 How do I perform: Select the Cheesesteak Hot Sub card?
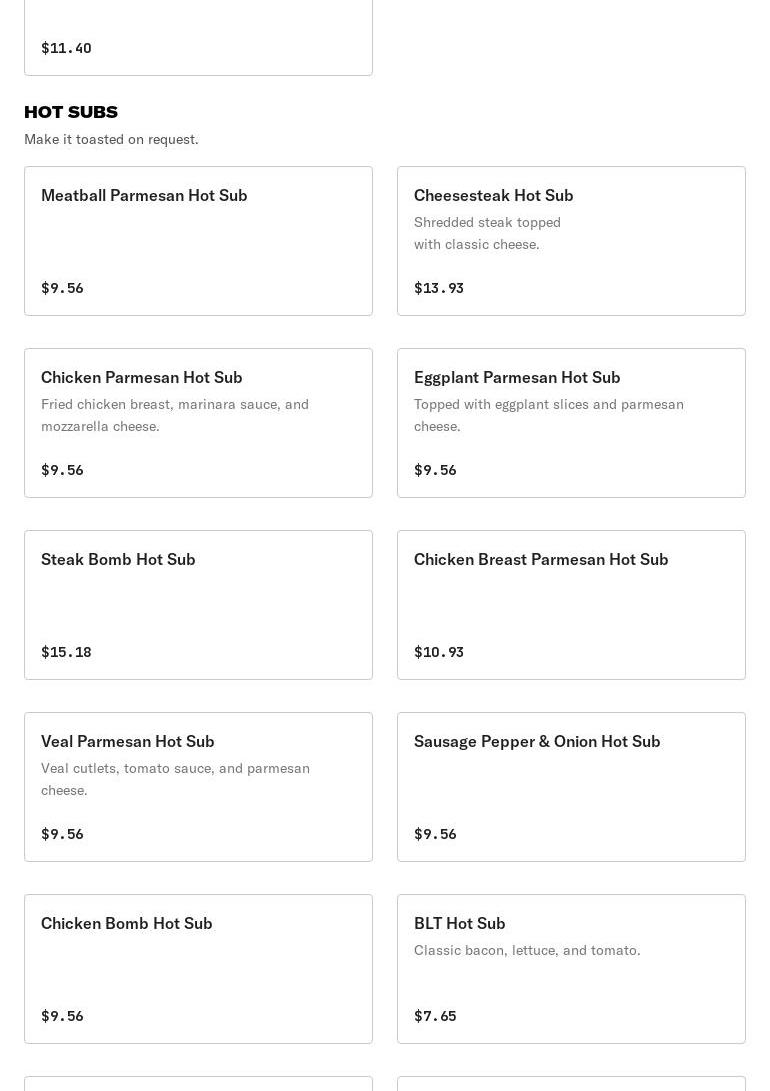click(571, 241)
